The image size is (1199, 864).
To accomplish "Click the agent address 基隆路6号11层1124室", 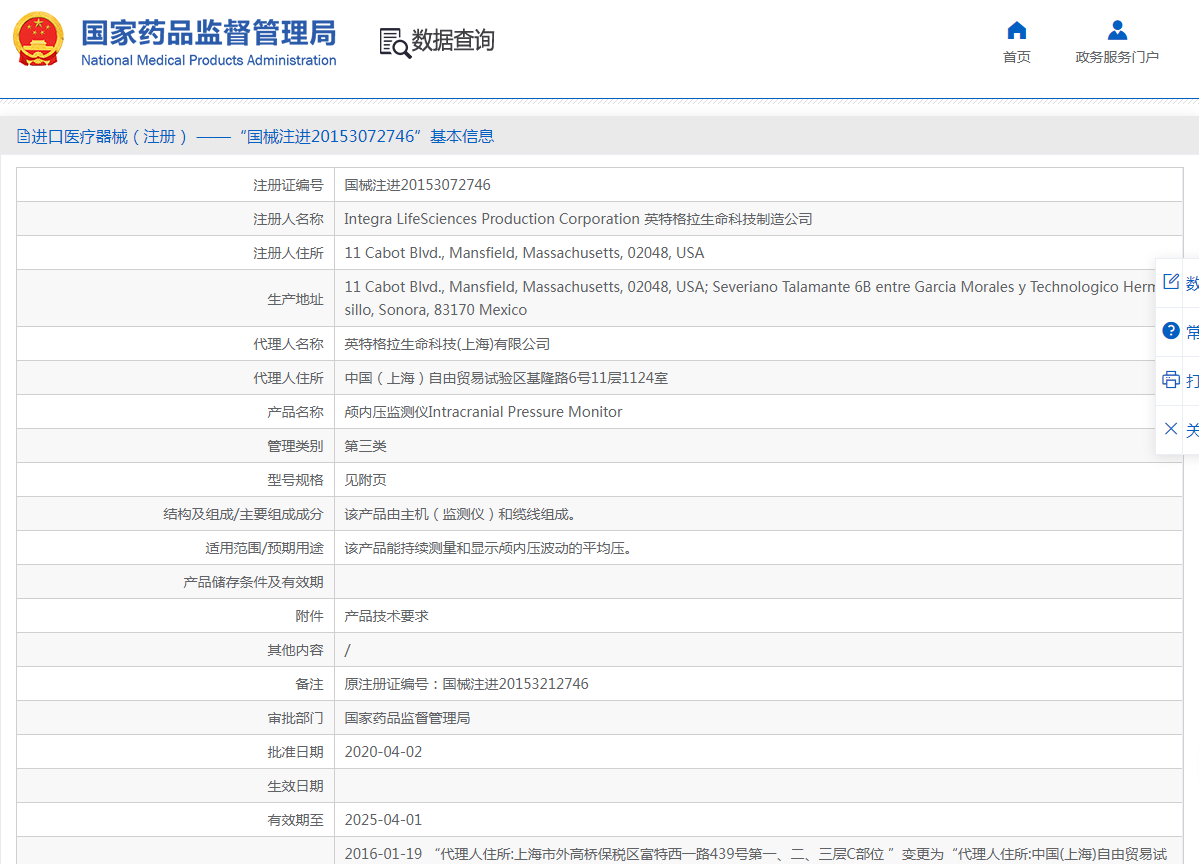I will click(x=506, y=378).
